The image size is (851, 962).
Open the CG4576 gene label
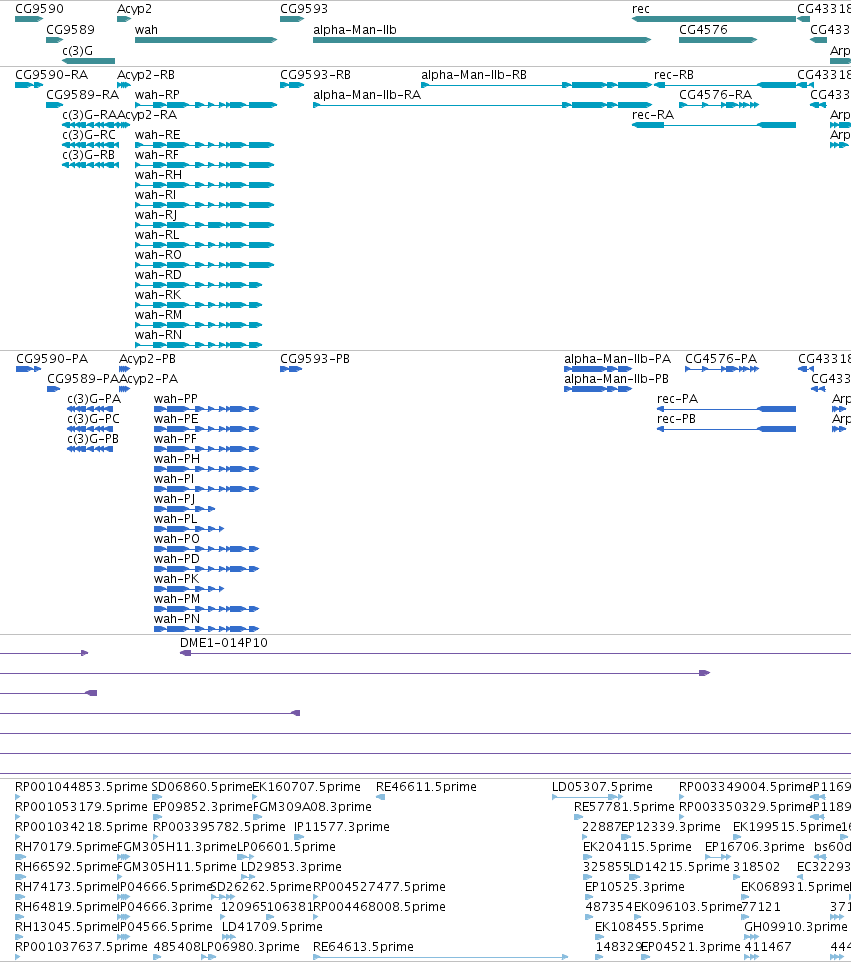703,30
